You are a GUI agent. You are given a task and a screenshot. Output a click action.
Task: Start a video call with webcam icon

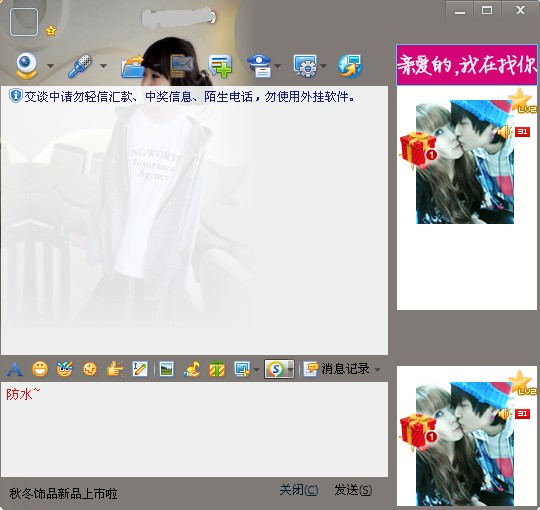(26, 66)
